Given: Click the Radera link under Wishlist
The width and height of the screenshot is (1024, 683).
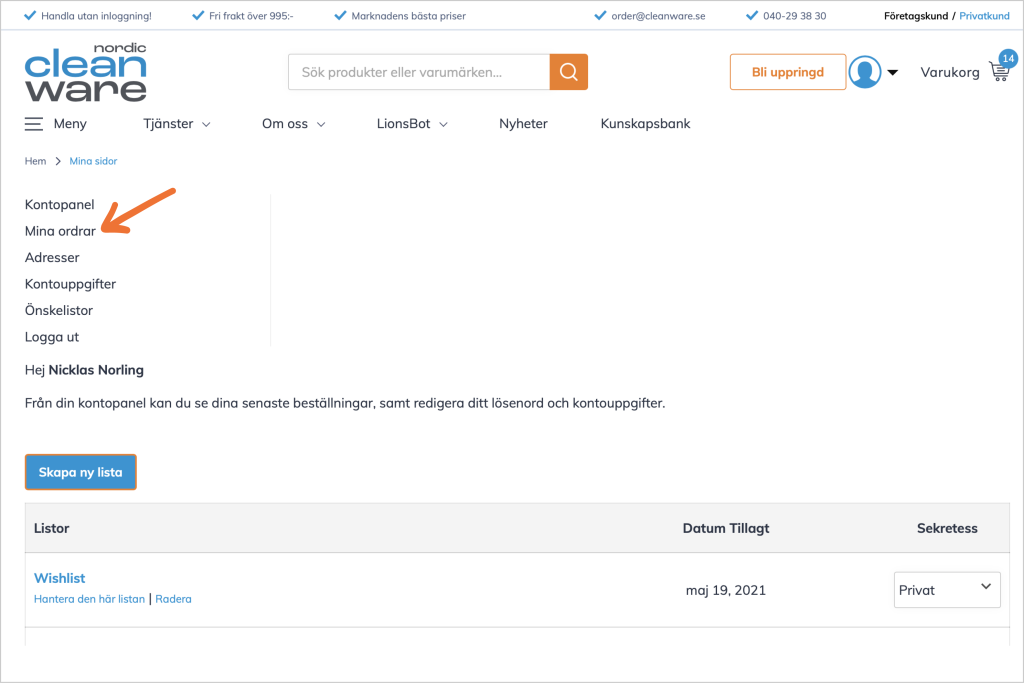Looking at the screenshot, I should (173, 599).
